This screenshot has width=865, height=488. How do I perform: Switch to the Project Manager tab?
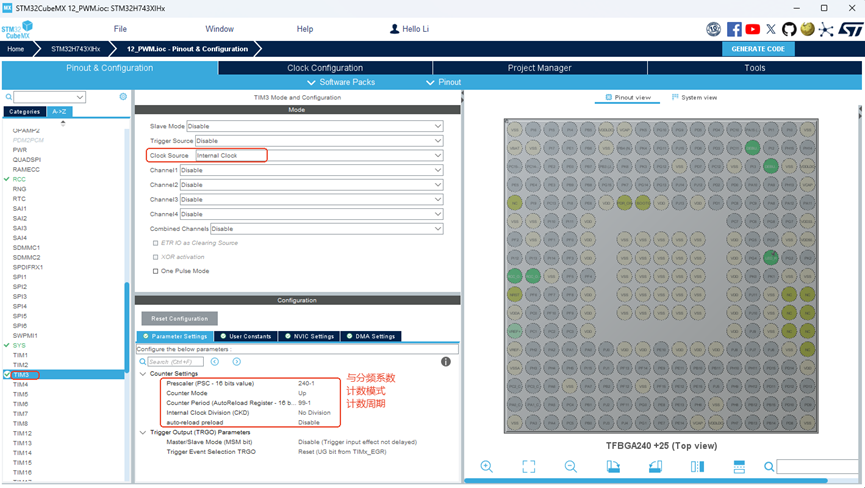coord(540,68)
